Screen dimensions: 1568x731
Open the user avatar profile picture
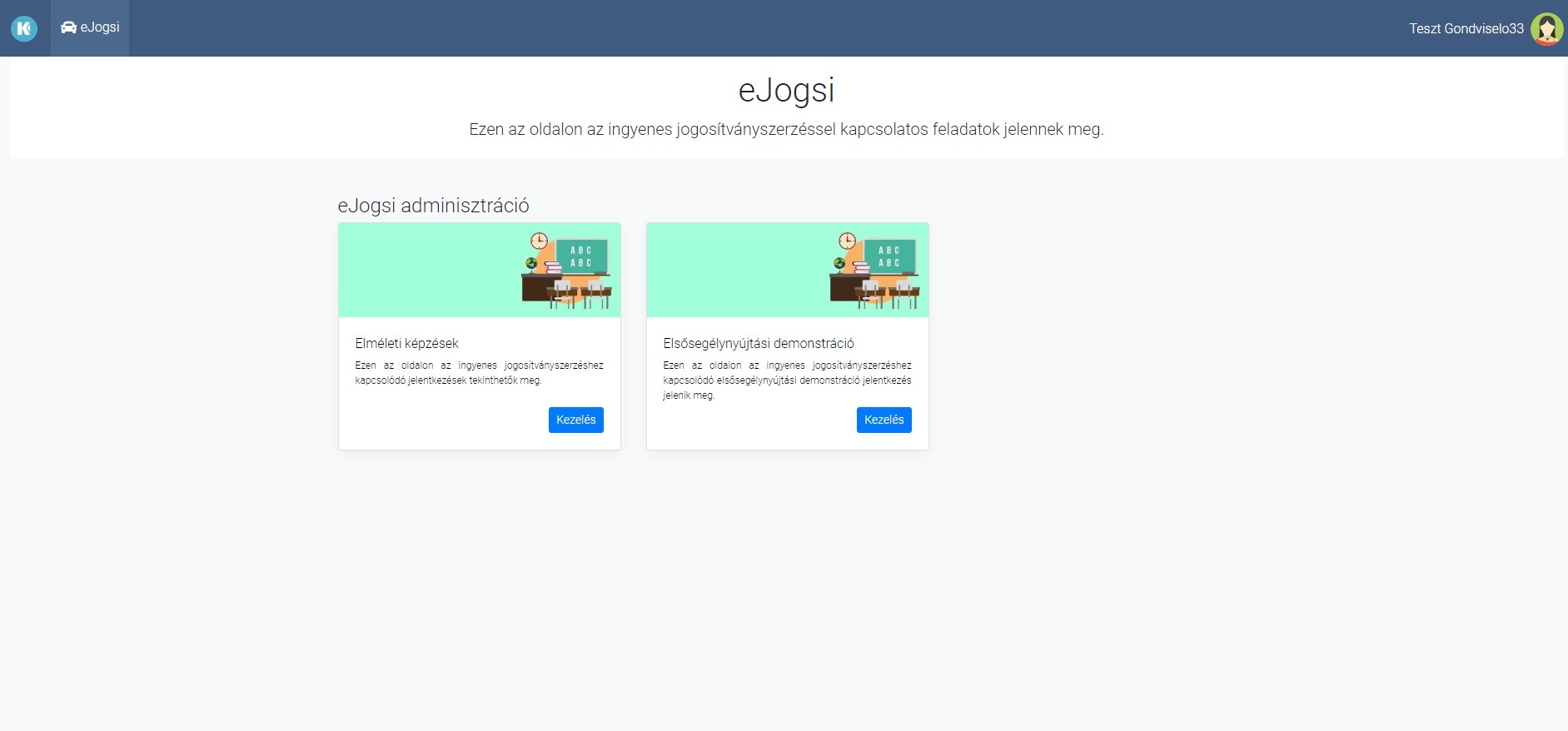click(1546, 29)
